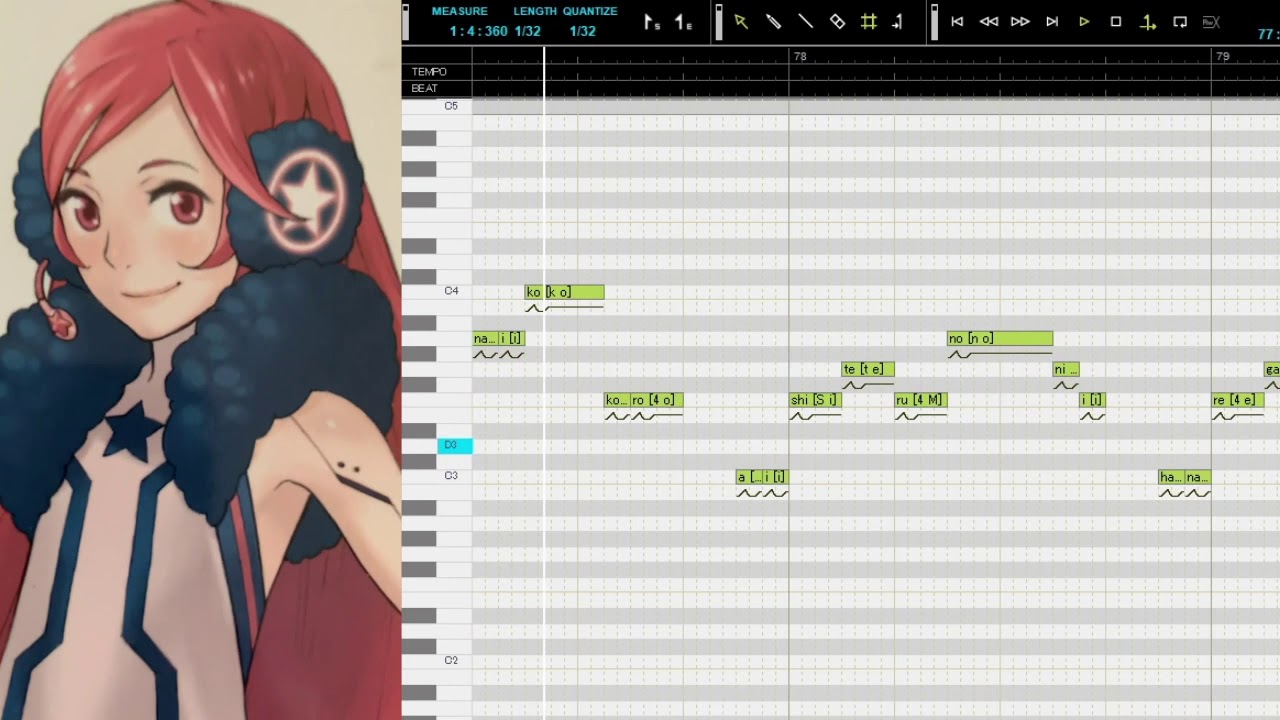Select the eraser tool
The image size is (1280, 720).
coord(837,21)
